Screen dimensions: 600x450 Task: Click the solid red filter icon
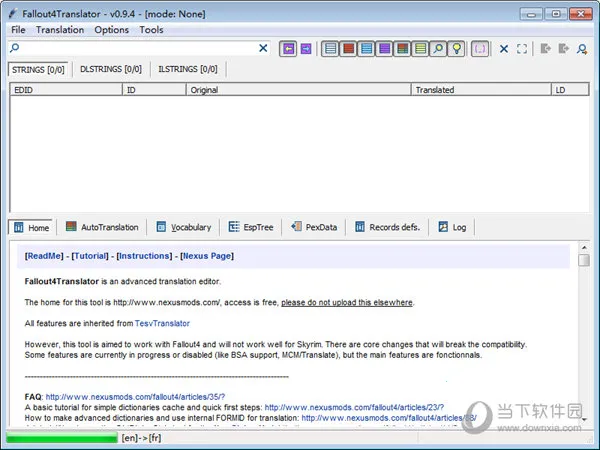click(349, 48)
